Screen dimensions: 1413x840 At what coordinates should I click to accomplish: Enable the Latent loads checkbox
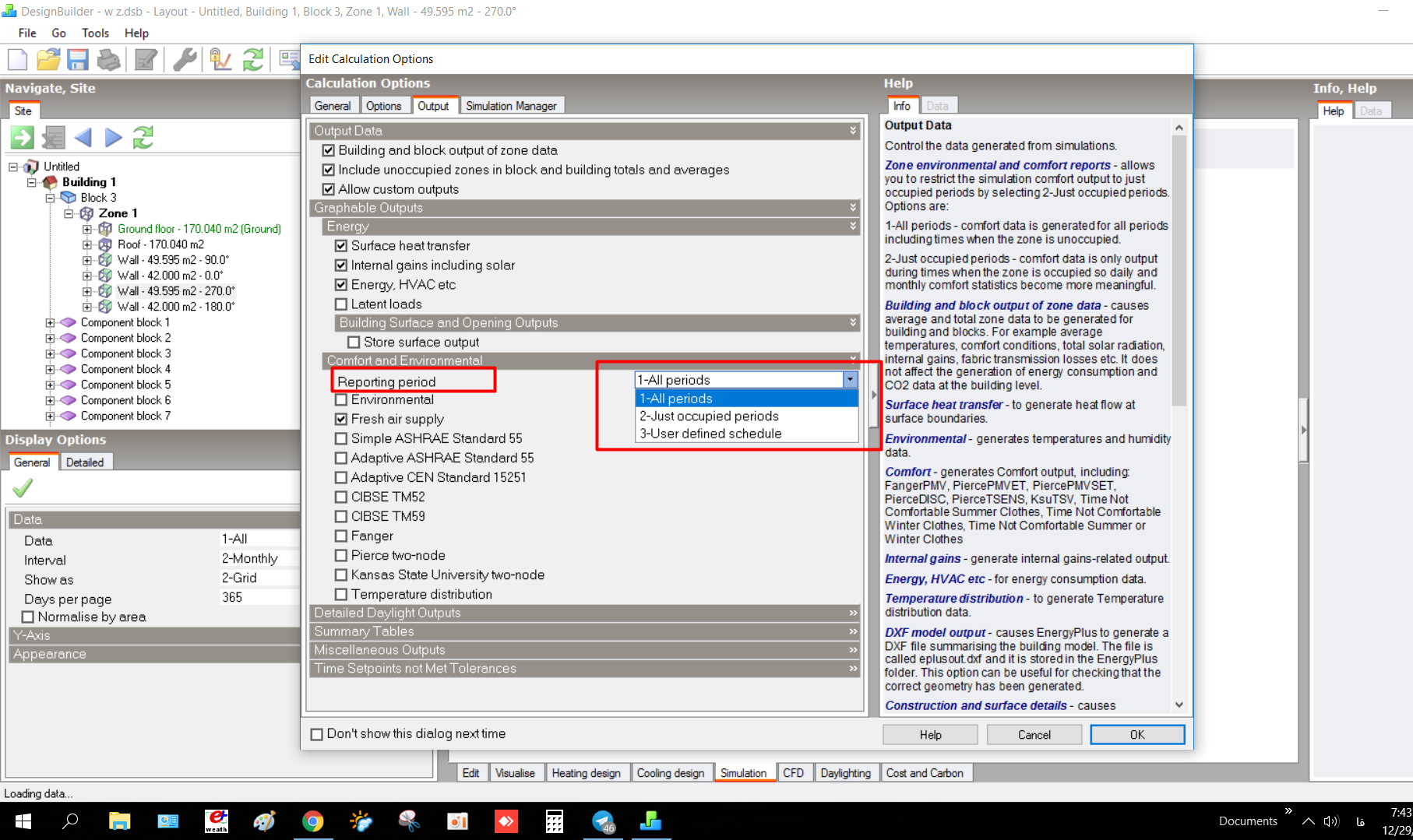[341, 304]
